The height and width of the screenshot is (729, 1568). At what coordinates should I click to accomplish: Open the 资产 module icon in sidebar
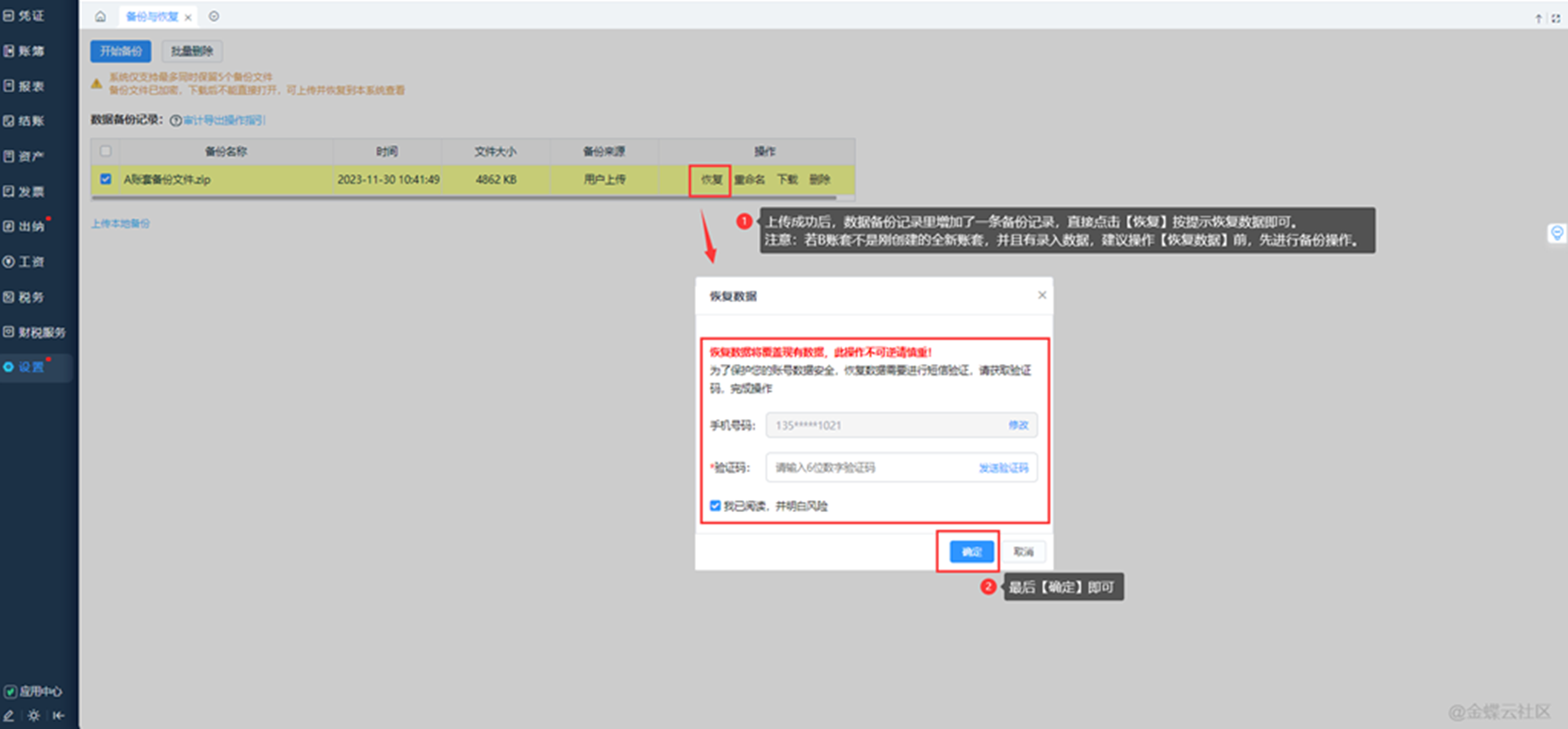point(9,156)
